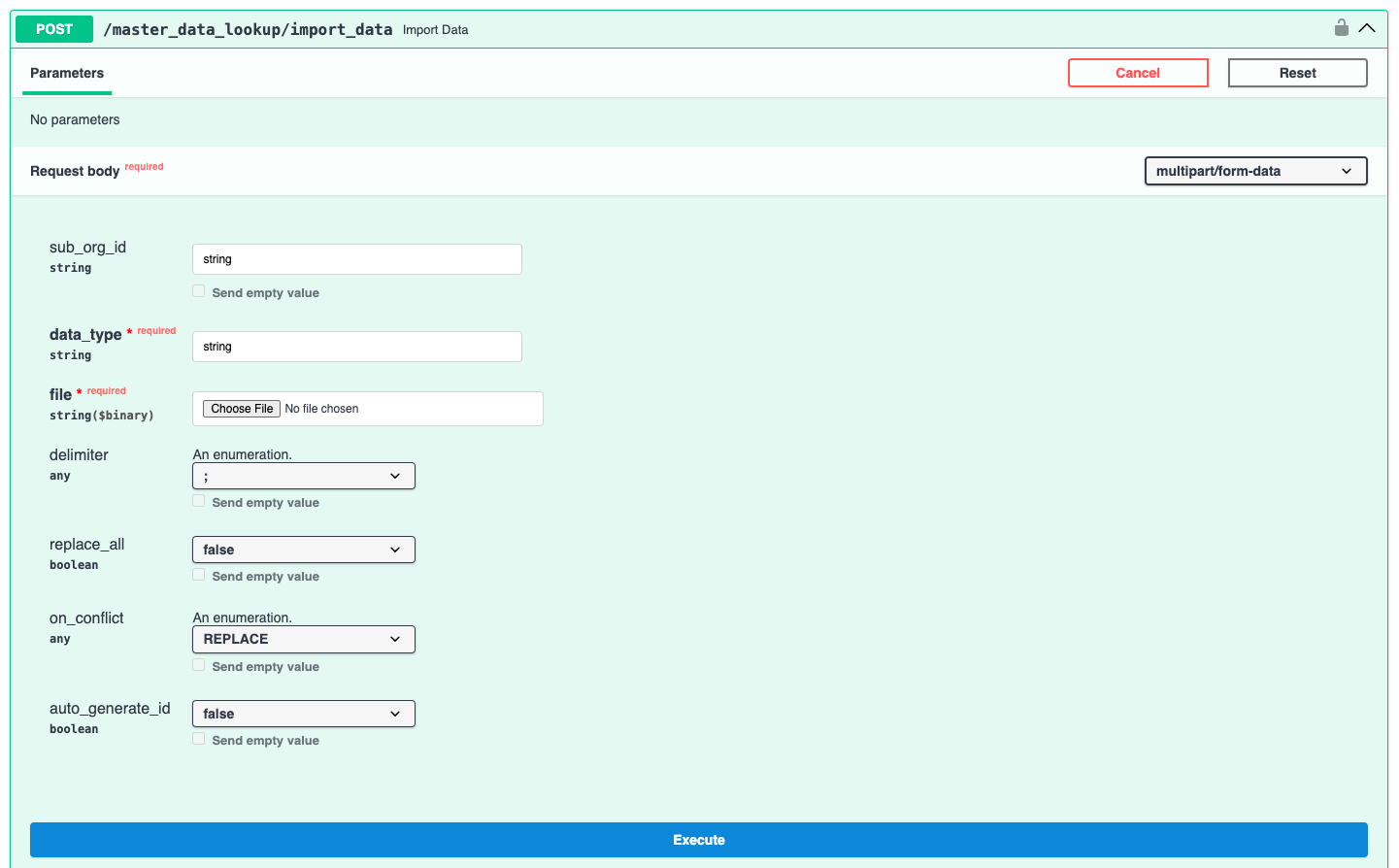Collapse the import_data endpoint chevron
This screenshot has height=868, width=1399.
pyautogui.click(x=1367, y=28)
